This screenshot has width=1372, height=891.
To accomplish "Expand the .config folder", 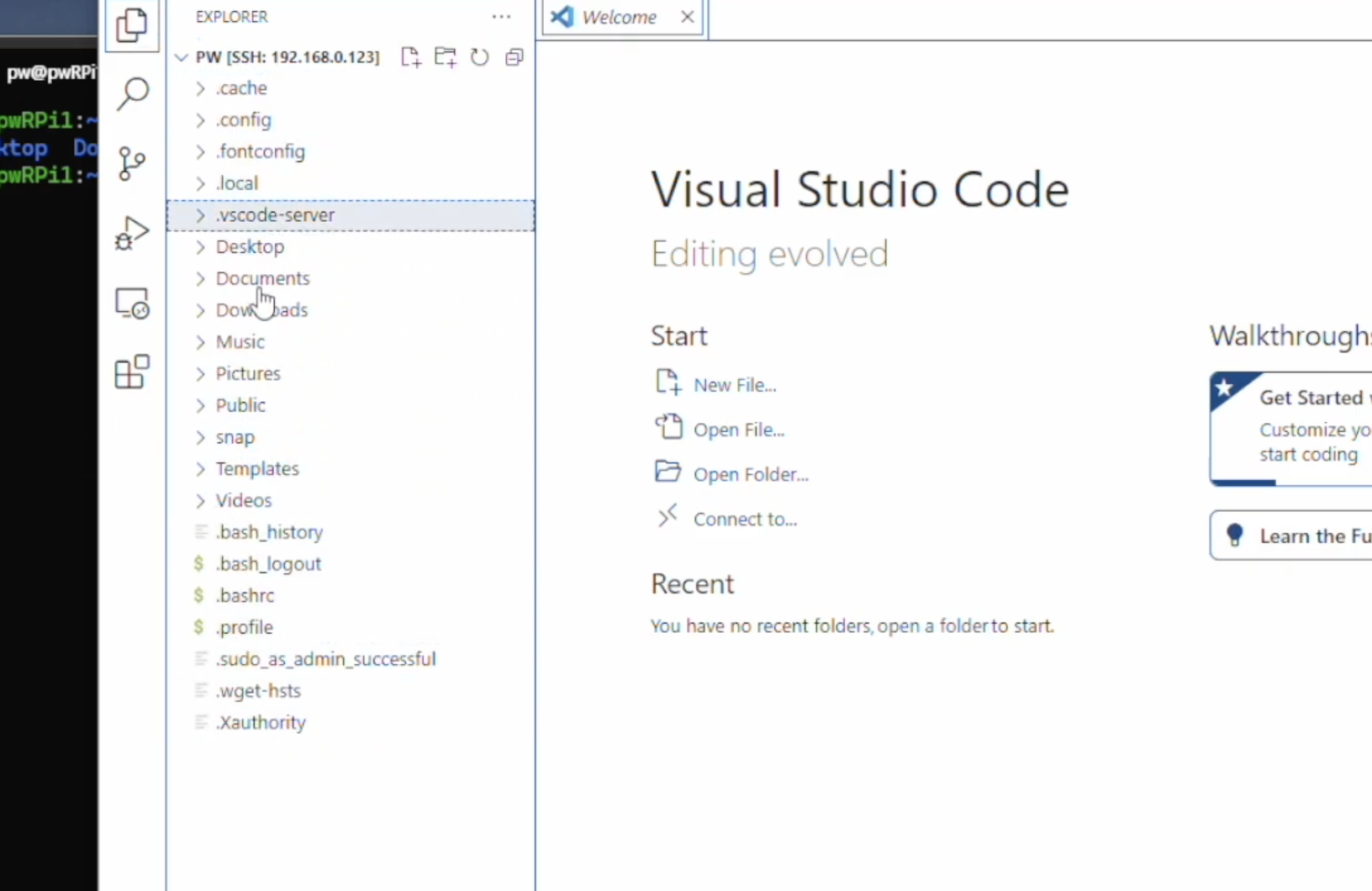I will coord(351,120).
